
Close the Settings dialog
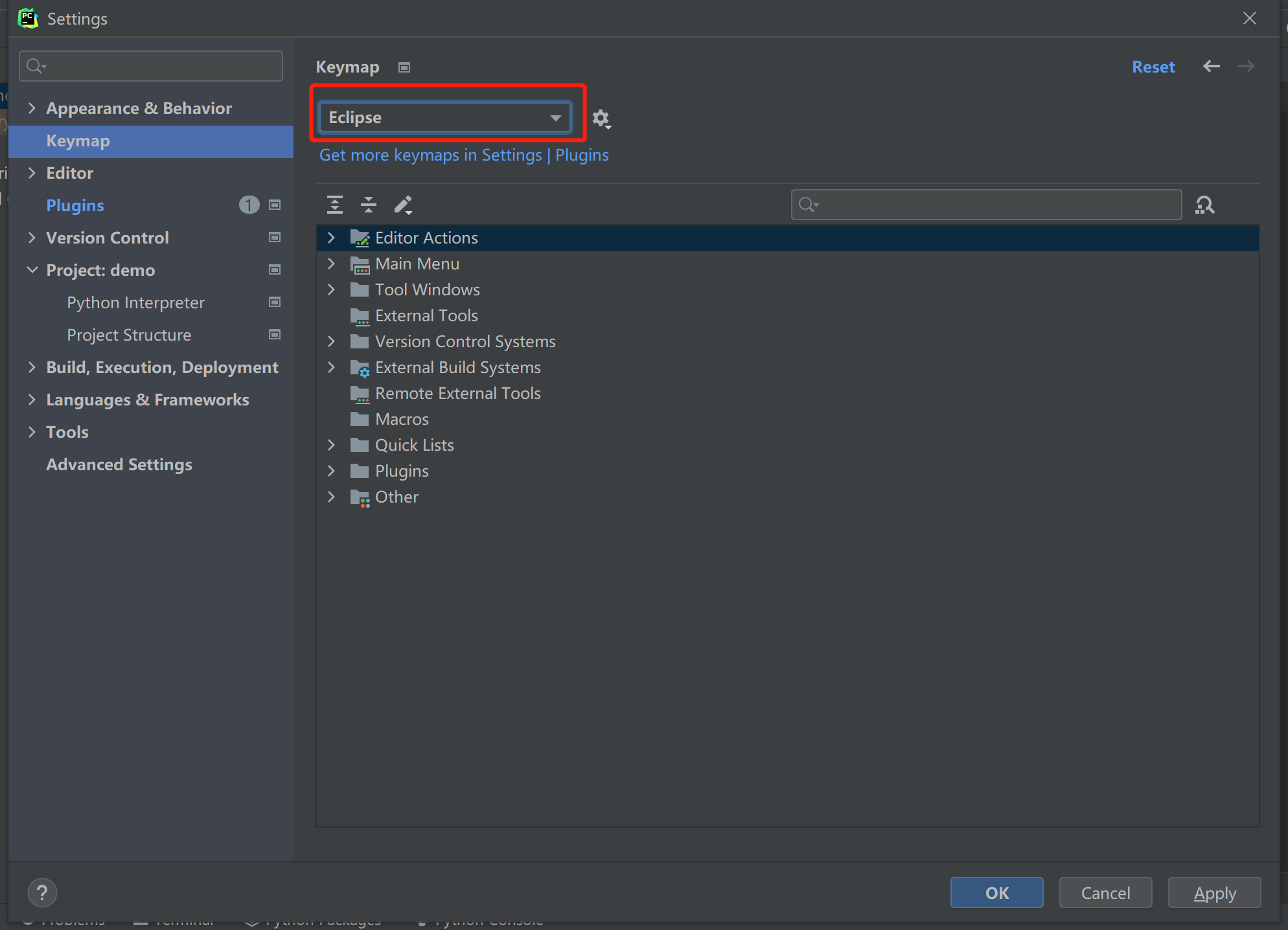[x=1250, y=18]
